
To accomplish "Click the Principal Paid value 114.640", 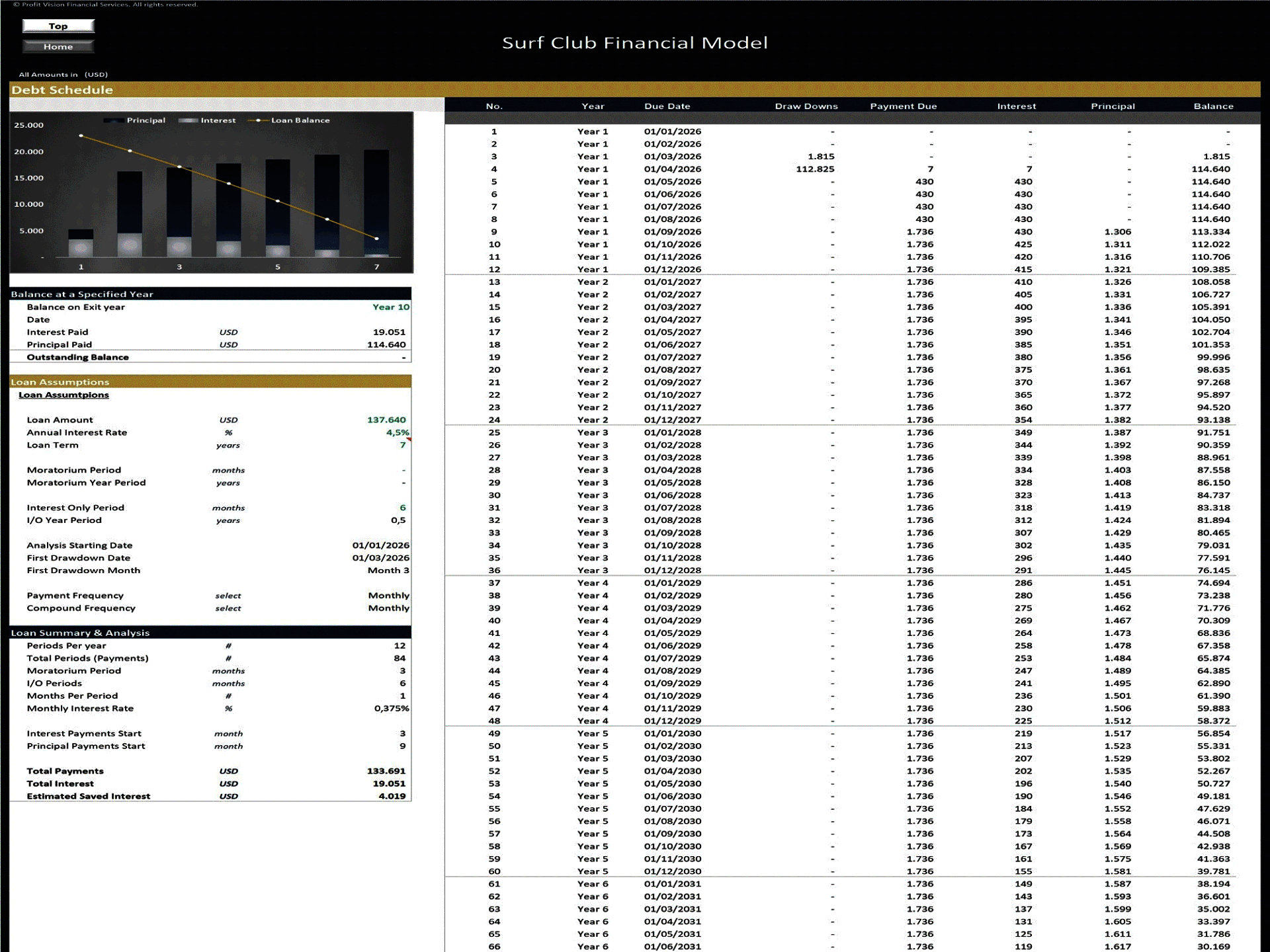I will point(386,345).
